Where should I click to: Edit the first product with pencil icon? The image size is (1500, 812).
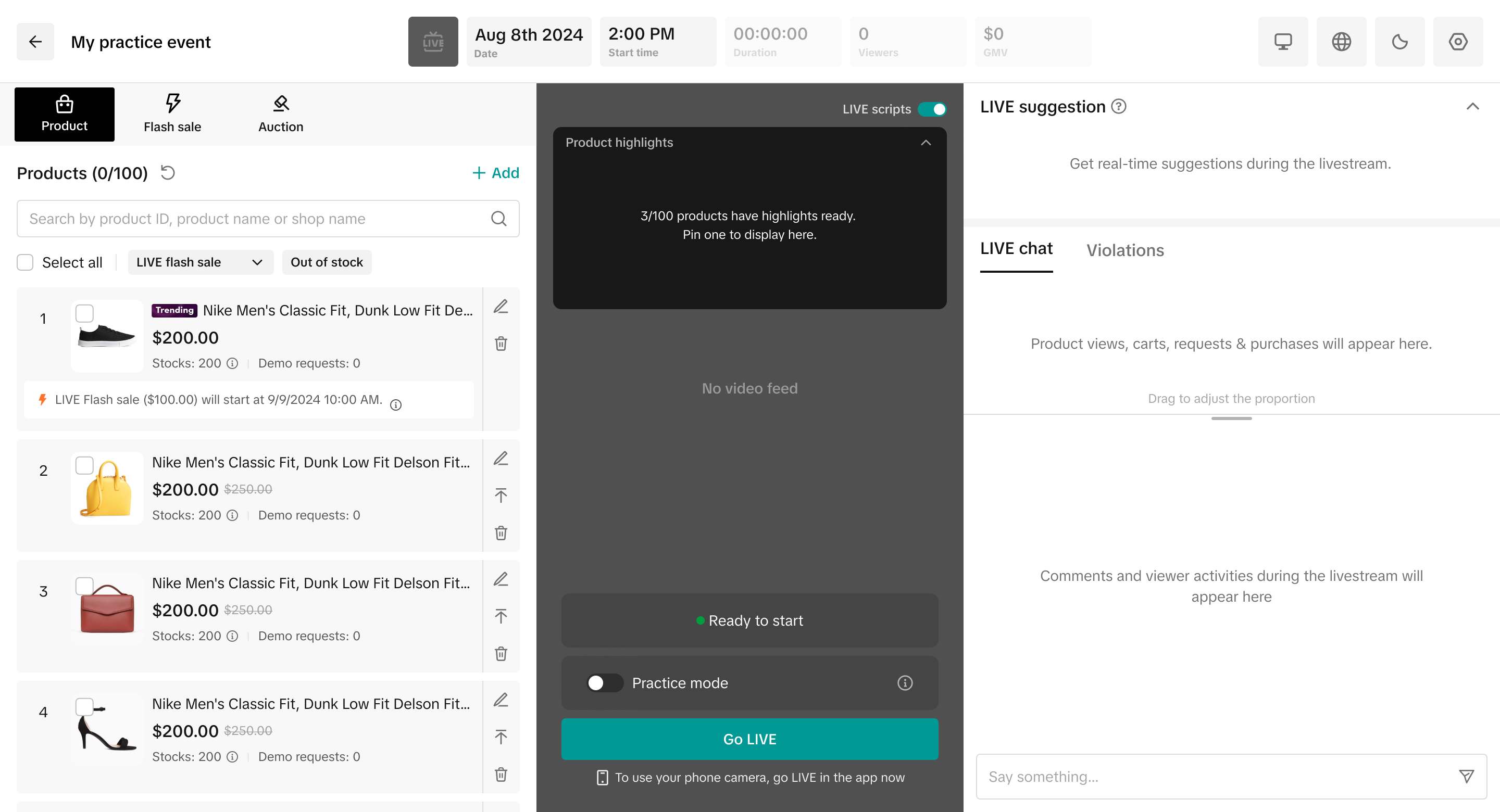[x=501, y=307]
